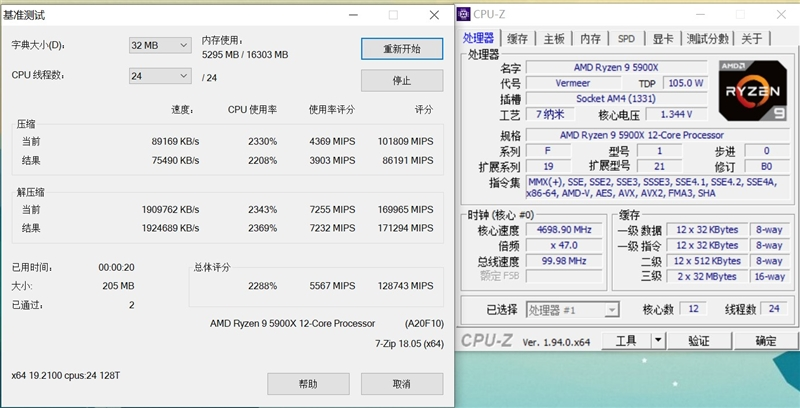Minimize the 基准测试 benchmark window
This screenshot has height=408, width=800.
pos(353,15)
